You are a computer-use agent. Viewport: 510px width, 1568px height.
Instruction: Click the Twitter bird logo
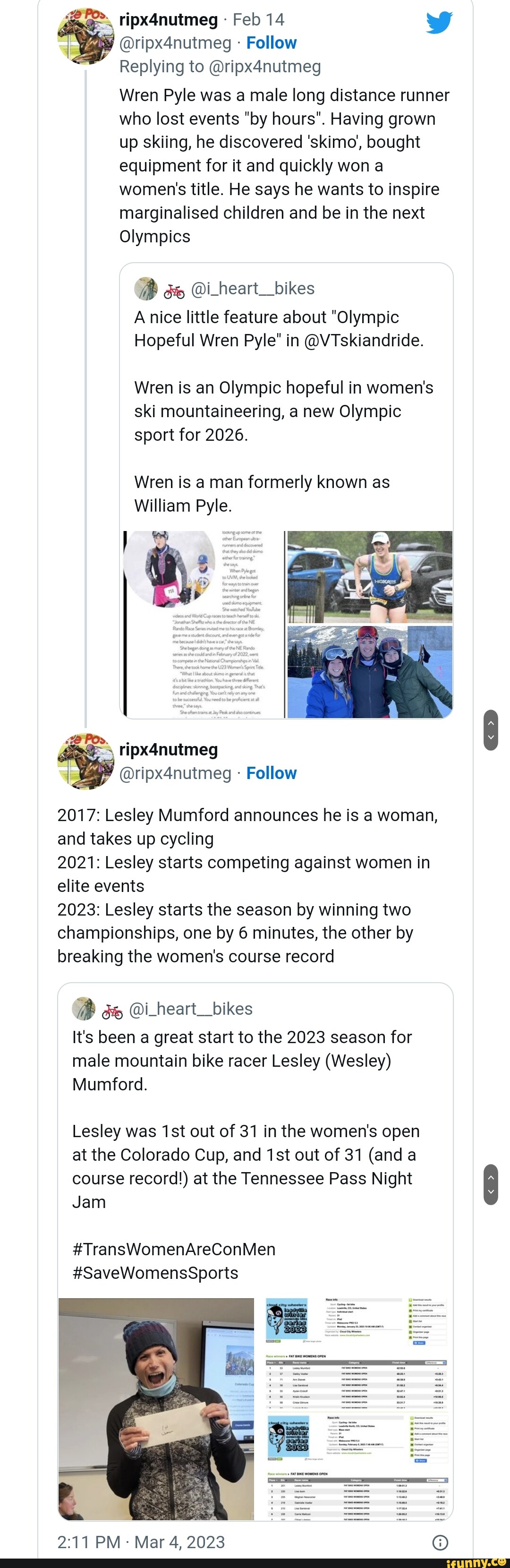[439, 22]
